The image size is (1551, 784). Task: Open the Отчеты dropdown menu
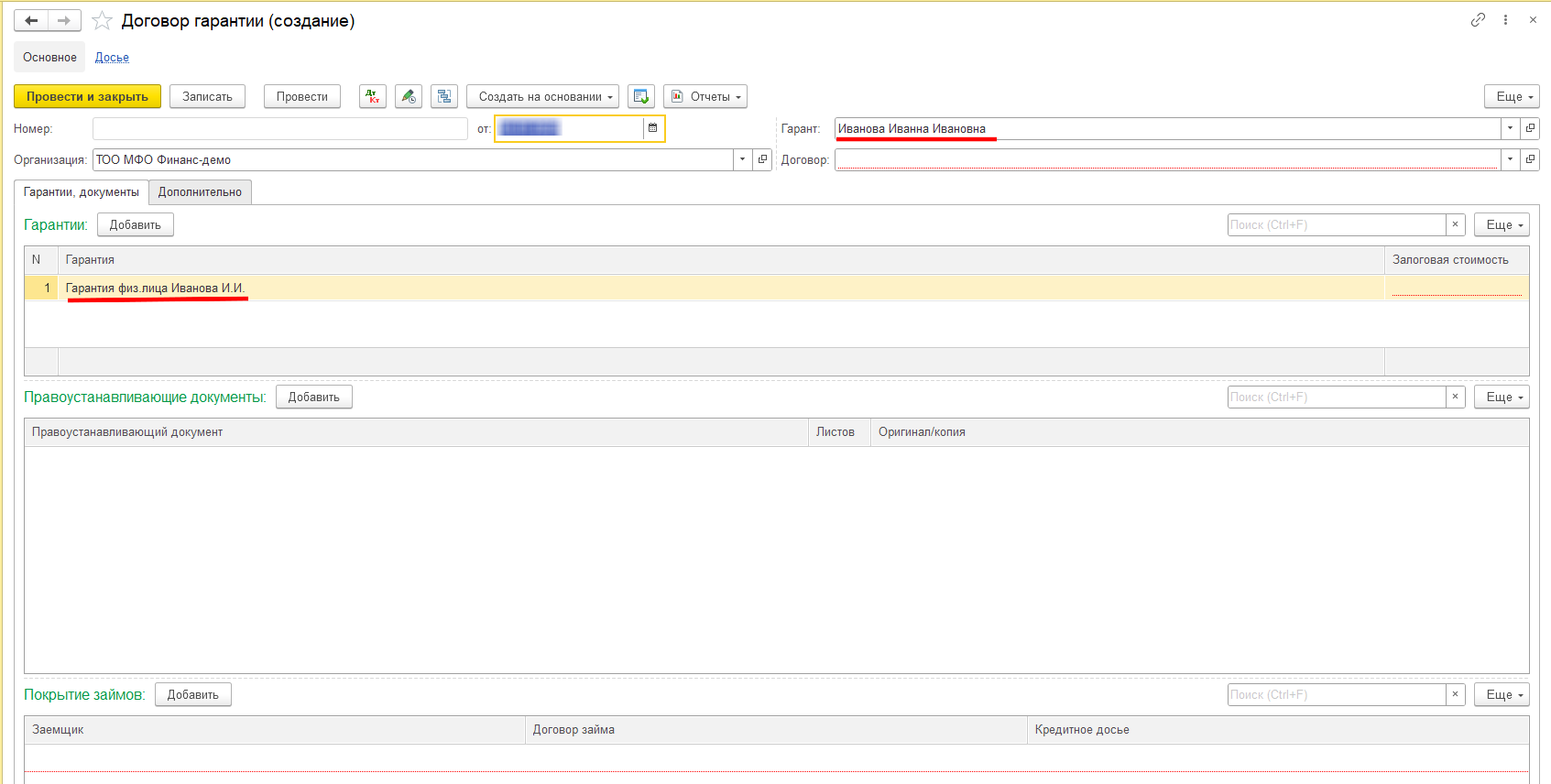point(705,96)
